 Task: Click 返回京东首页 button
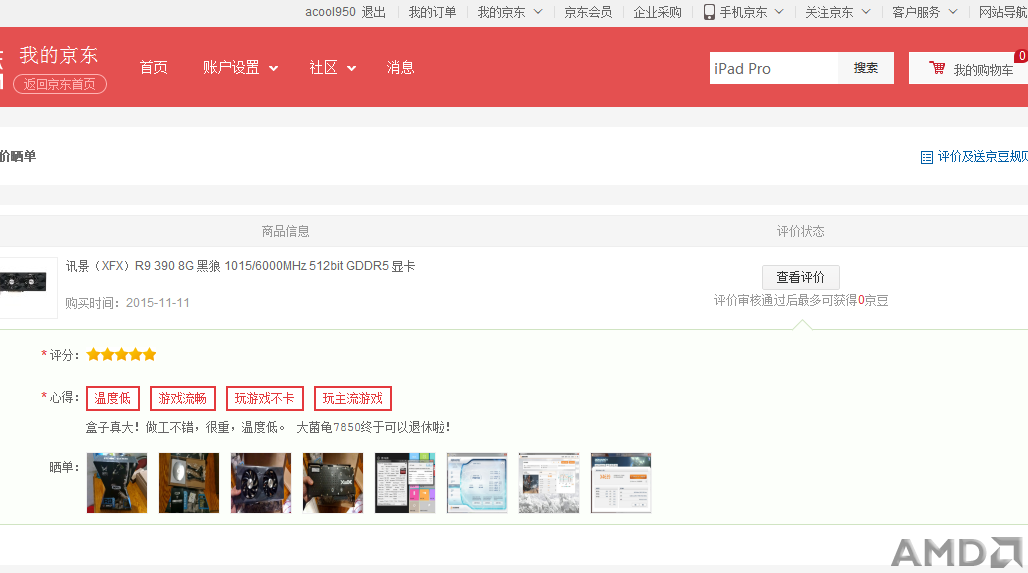click(x=60, y=84)
